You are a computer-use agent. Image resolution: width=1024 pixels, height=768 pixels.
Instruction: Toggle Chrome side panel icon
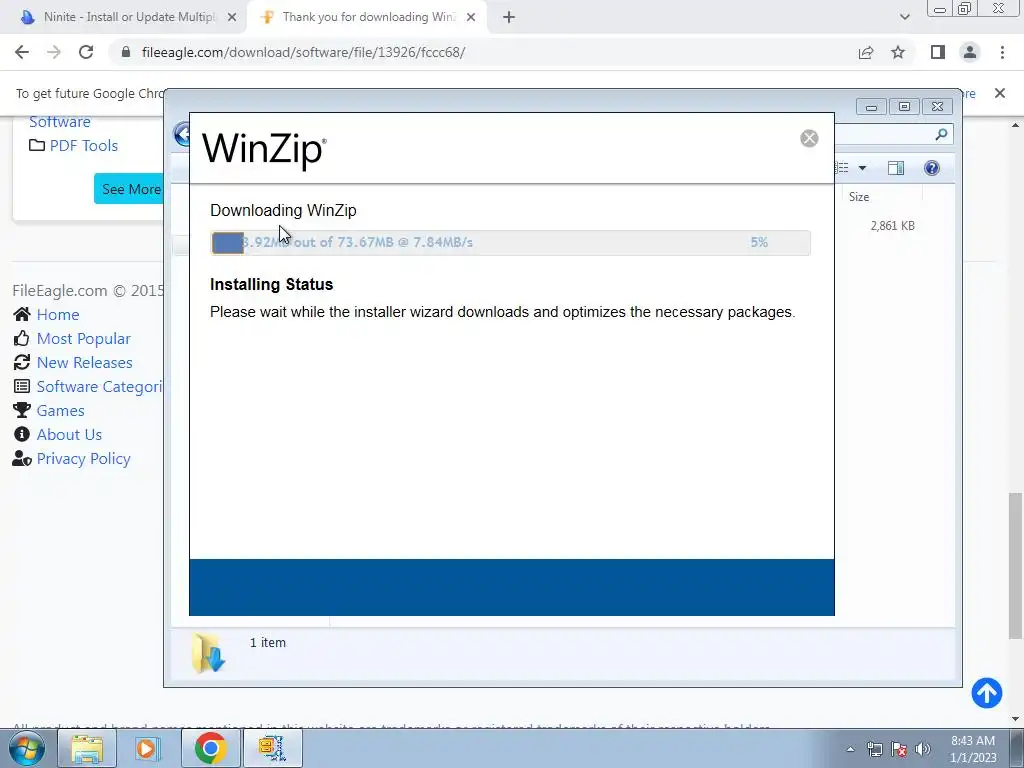tap(938, 52)
